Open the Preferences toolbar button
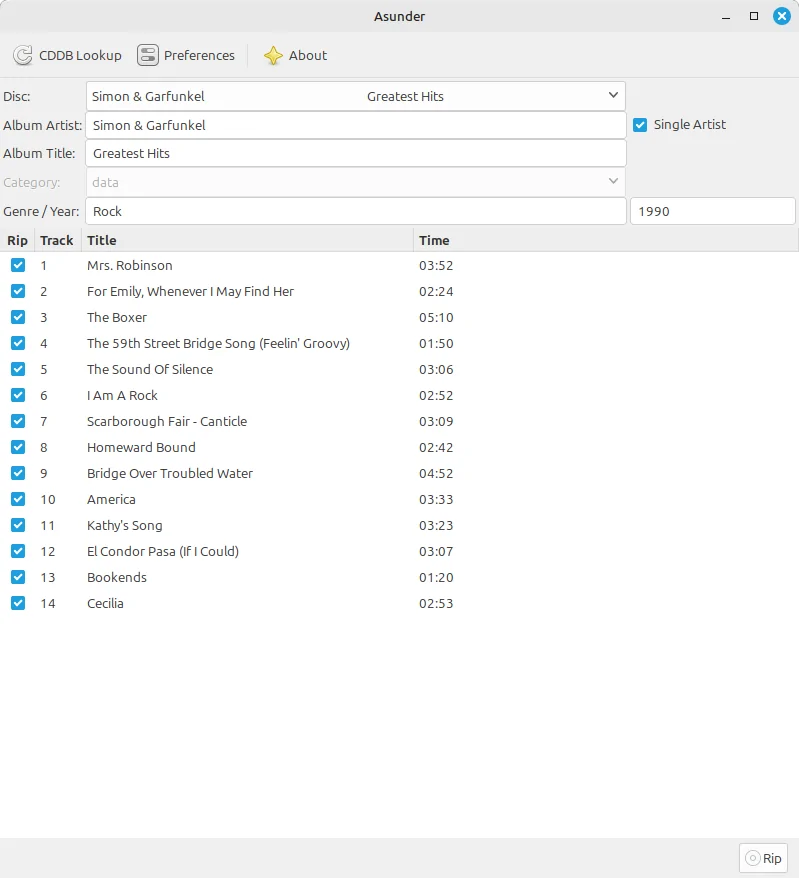Viewport: 799px width, 878px height. pyautogui.click(x=186, y=55)
